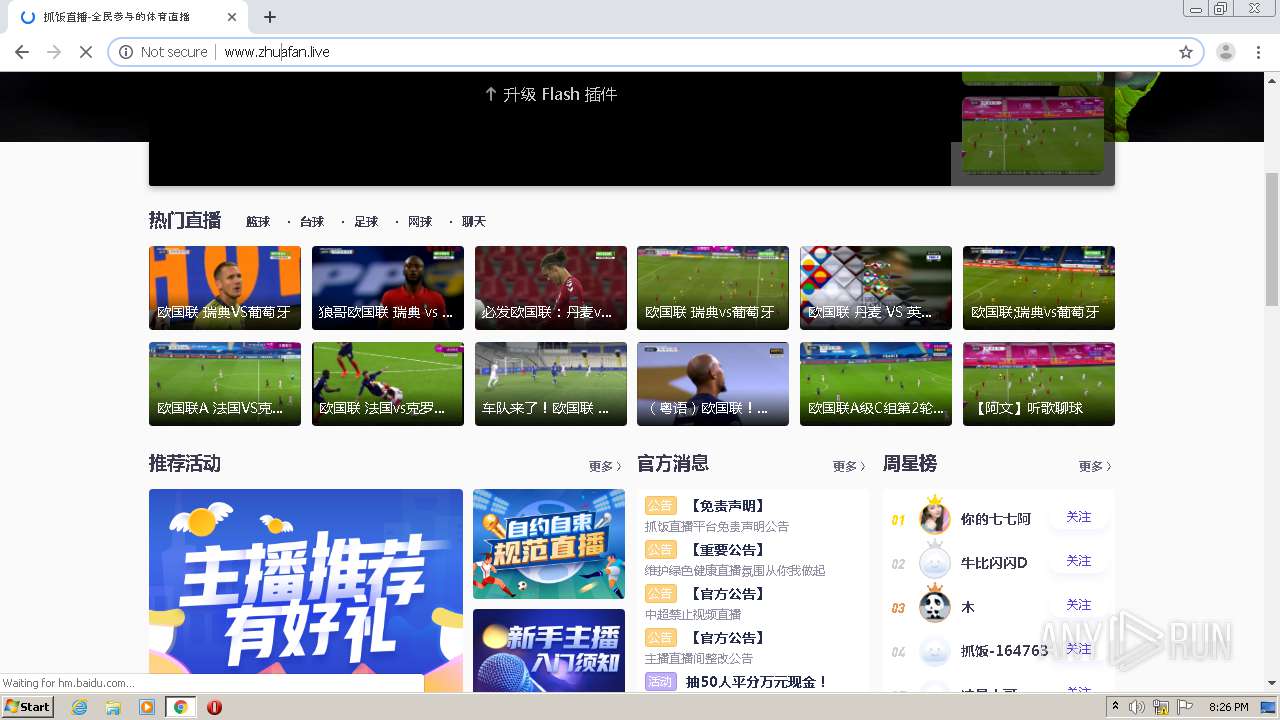Click avatar of 抓饭-164763

coord(935,651)
